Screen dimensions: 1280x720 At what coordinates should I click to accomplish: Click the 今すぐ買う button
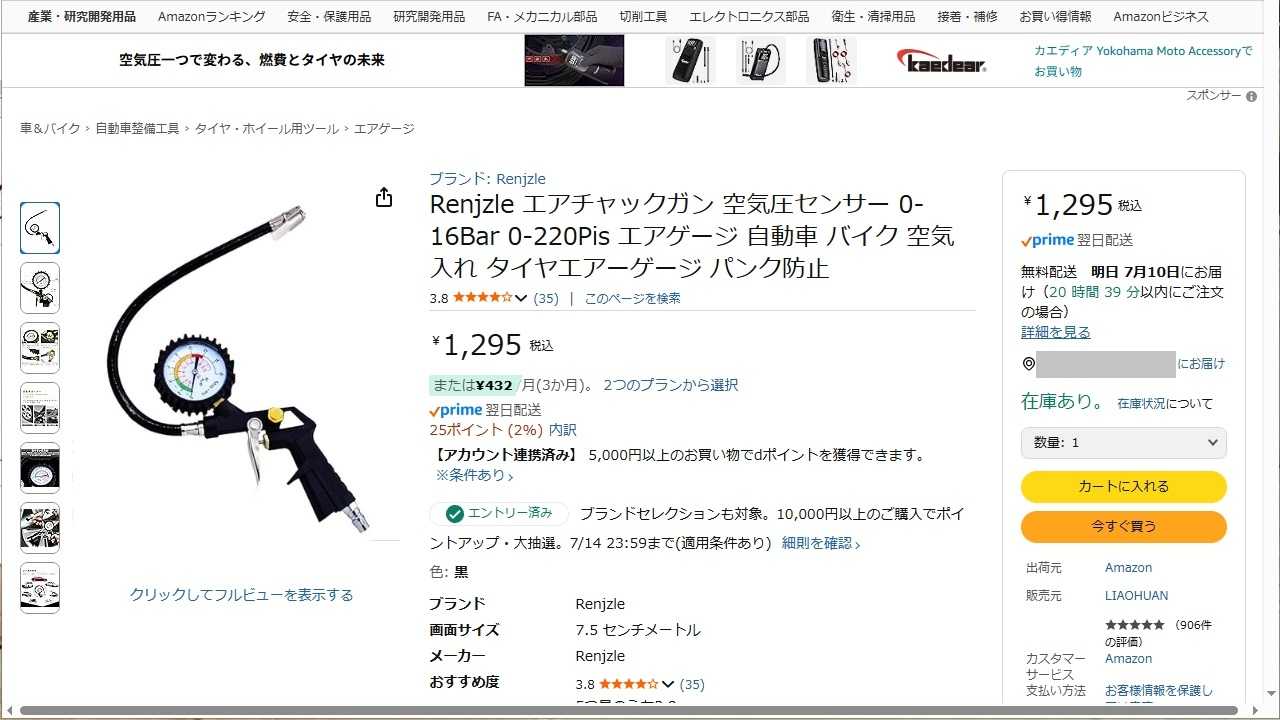[x=1123, y=526]
